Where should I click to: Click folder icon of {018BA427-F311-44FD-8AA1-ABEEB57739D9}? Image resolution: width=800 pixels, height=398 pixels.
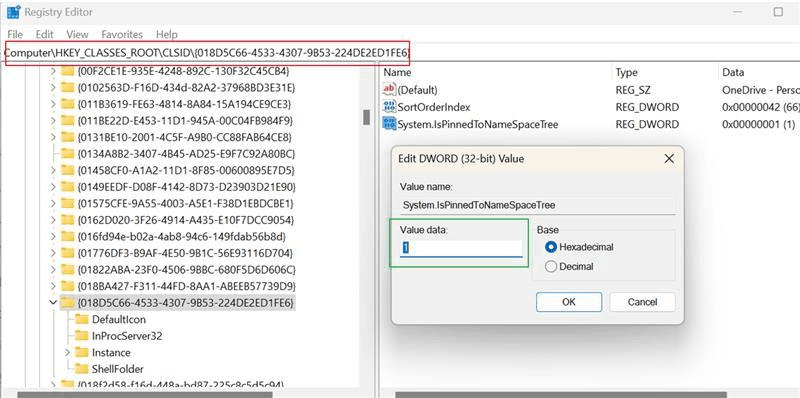pos(67,286)
